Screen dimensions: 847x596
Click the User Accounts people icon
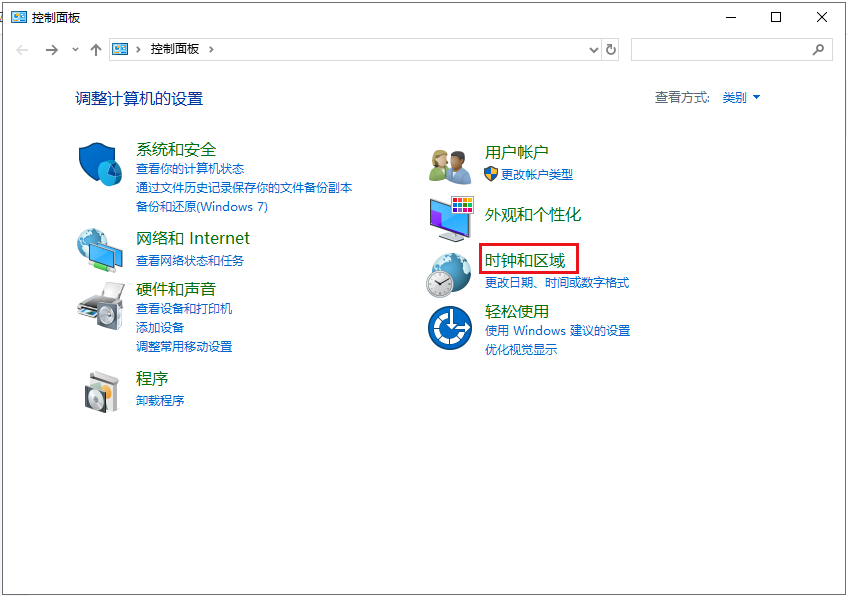[x=450, y=164]
